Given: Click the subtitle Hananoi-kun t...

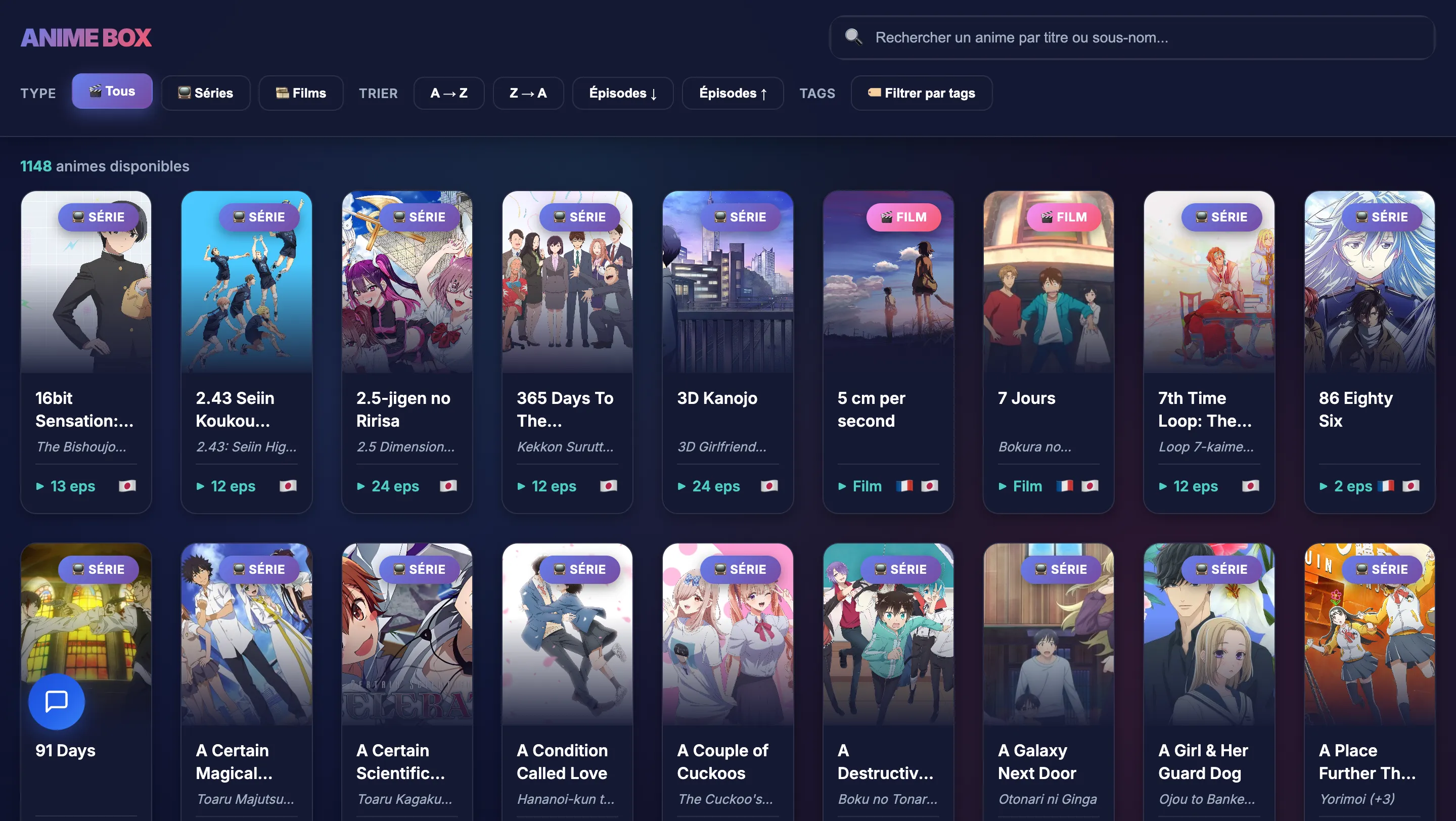Looking at the screenshot, I should [565, 799].
